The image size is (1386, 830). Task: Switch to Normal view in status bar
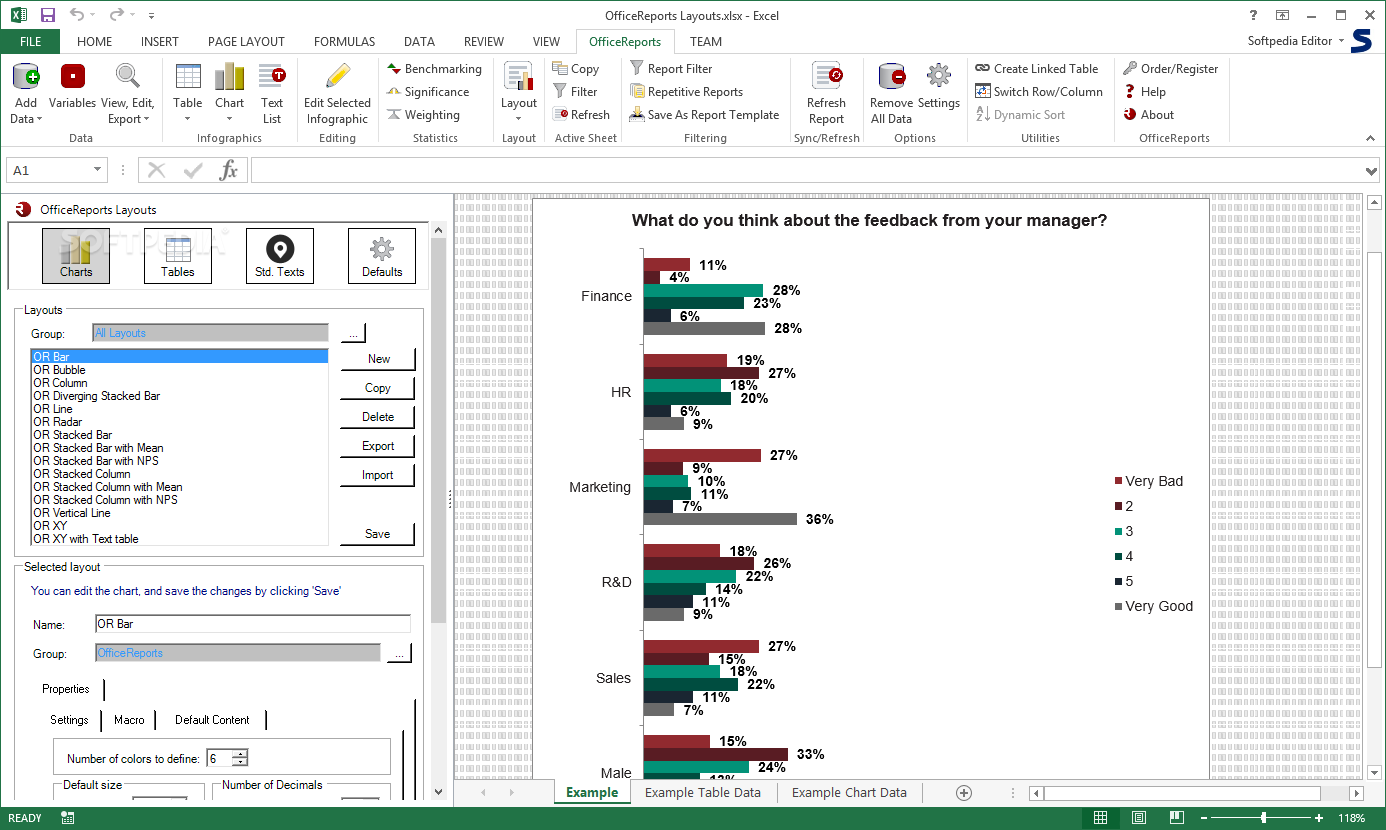[x=1100, y=818]
